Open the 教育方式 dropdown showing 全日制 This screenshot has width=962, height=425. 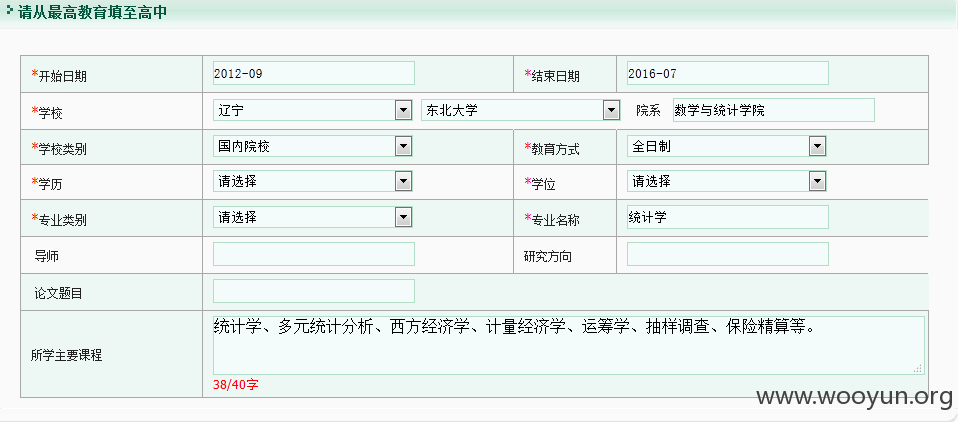726,146
